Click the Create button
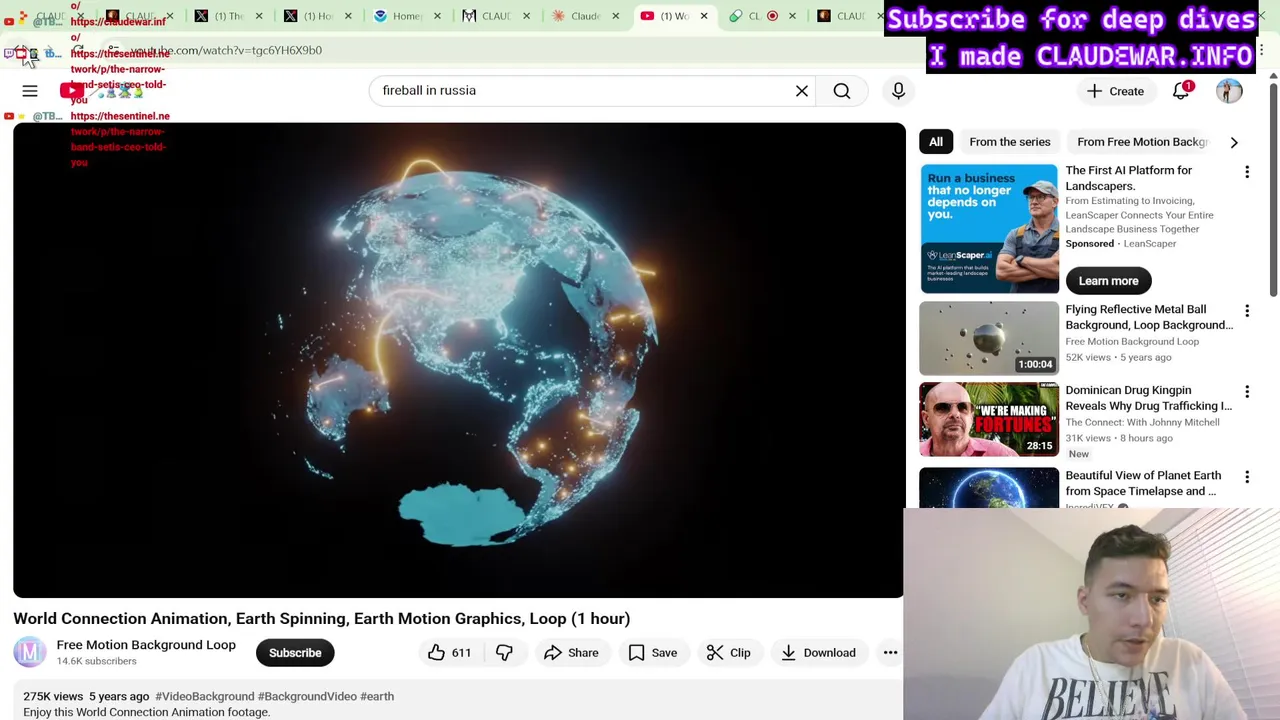 (x=1115, y=91)
